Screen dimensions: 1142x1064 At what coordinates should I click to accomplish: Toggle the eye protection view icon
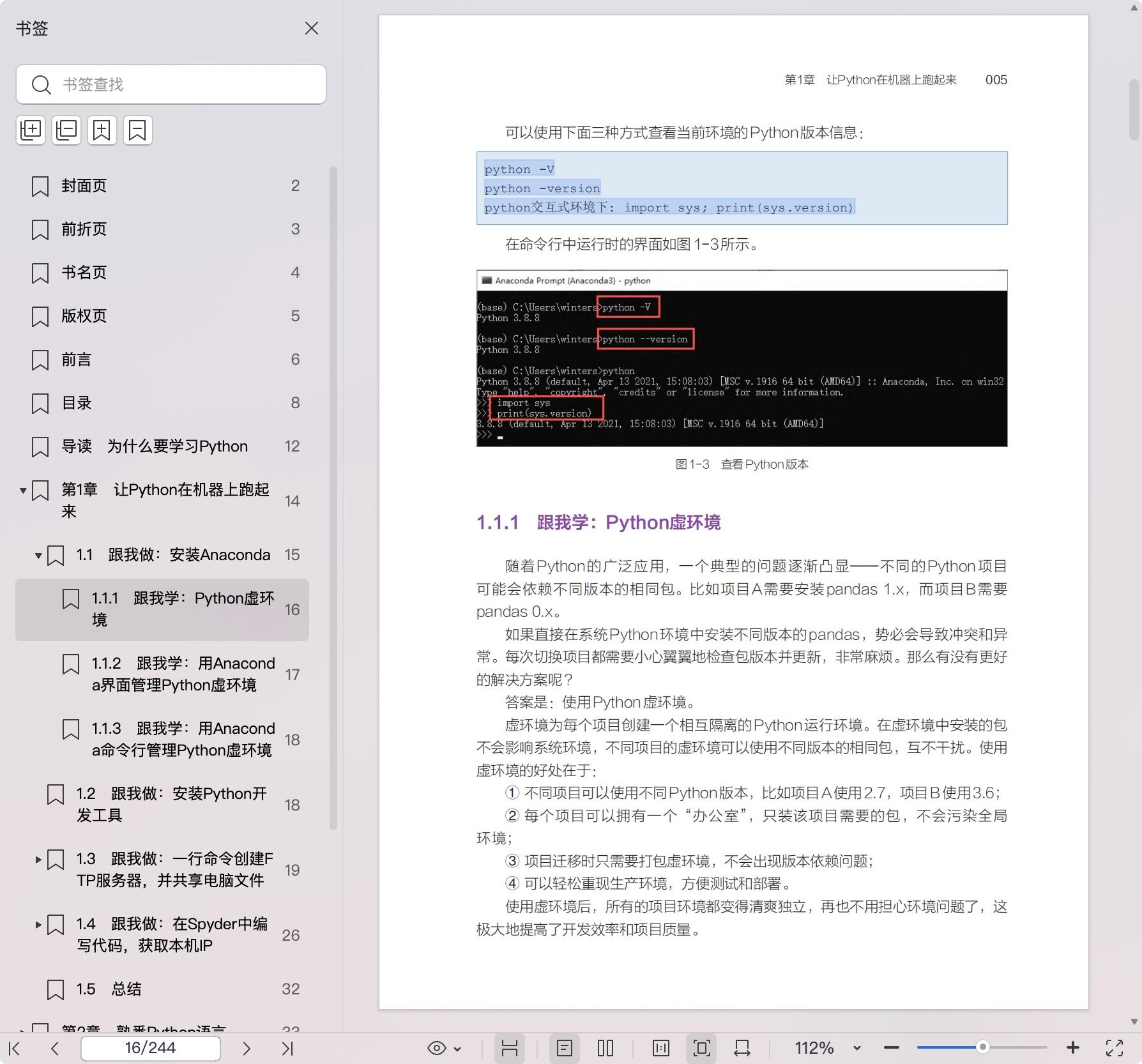437,1048
